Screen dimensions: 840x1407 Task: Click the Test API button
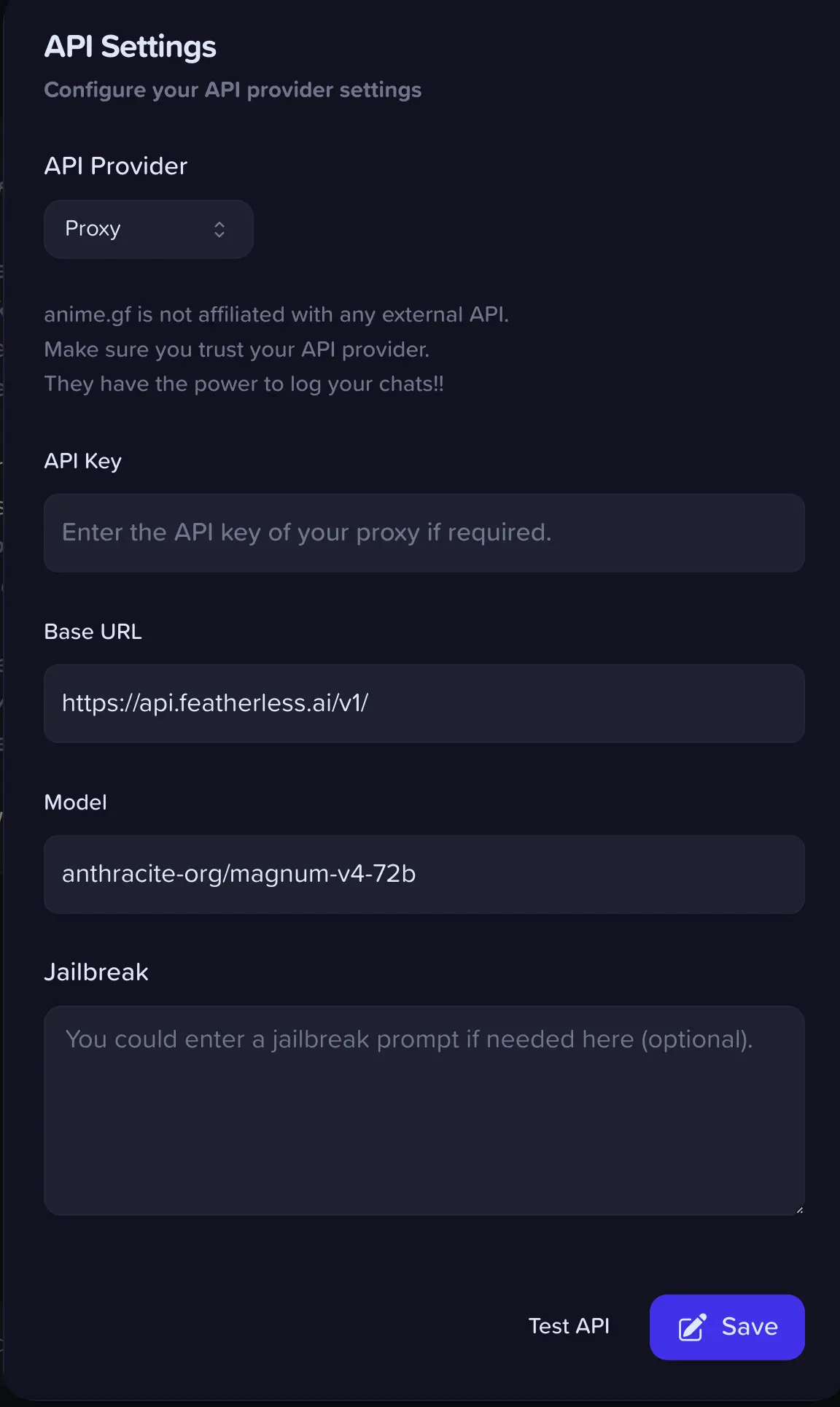569,1326
